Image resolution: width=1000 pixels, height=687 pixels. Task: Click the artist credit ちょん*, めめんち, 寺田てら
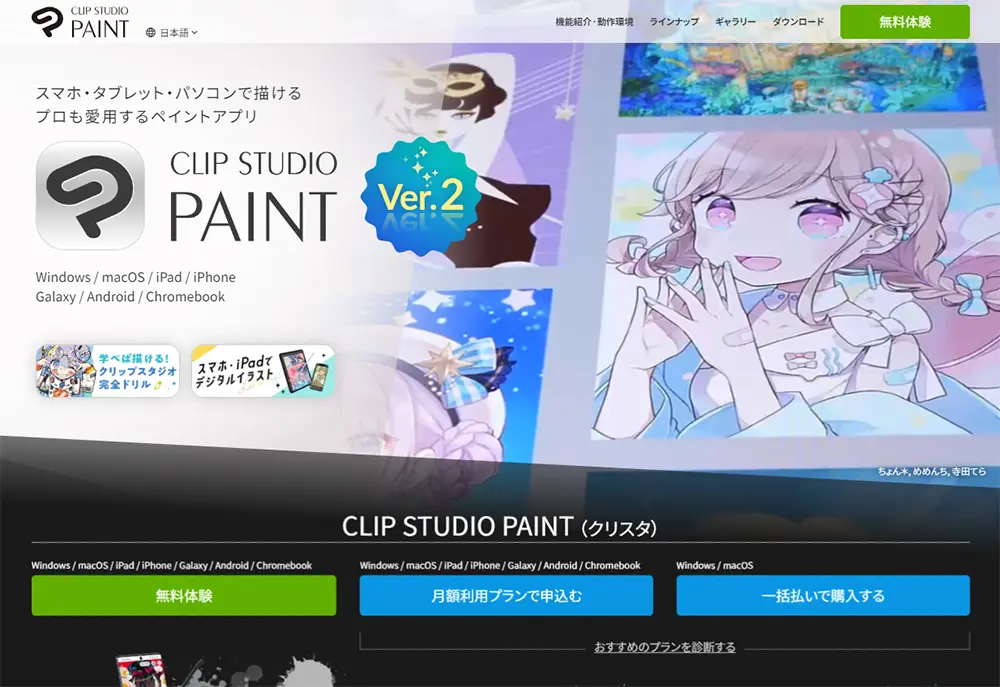931,471
